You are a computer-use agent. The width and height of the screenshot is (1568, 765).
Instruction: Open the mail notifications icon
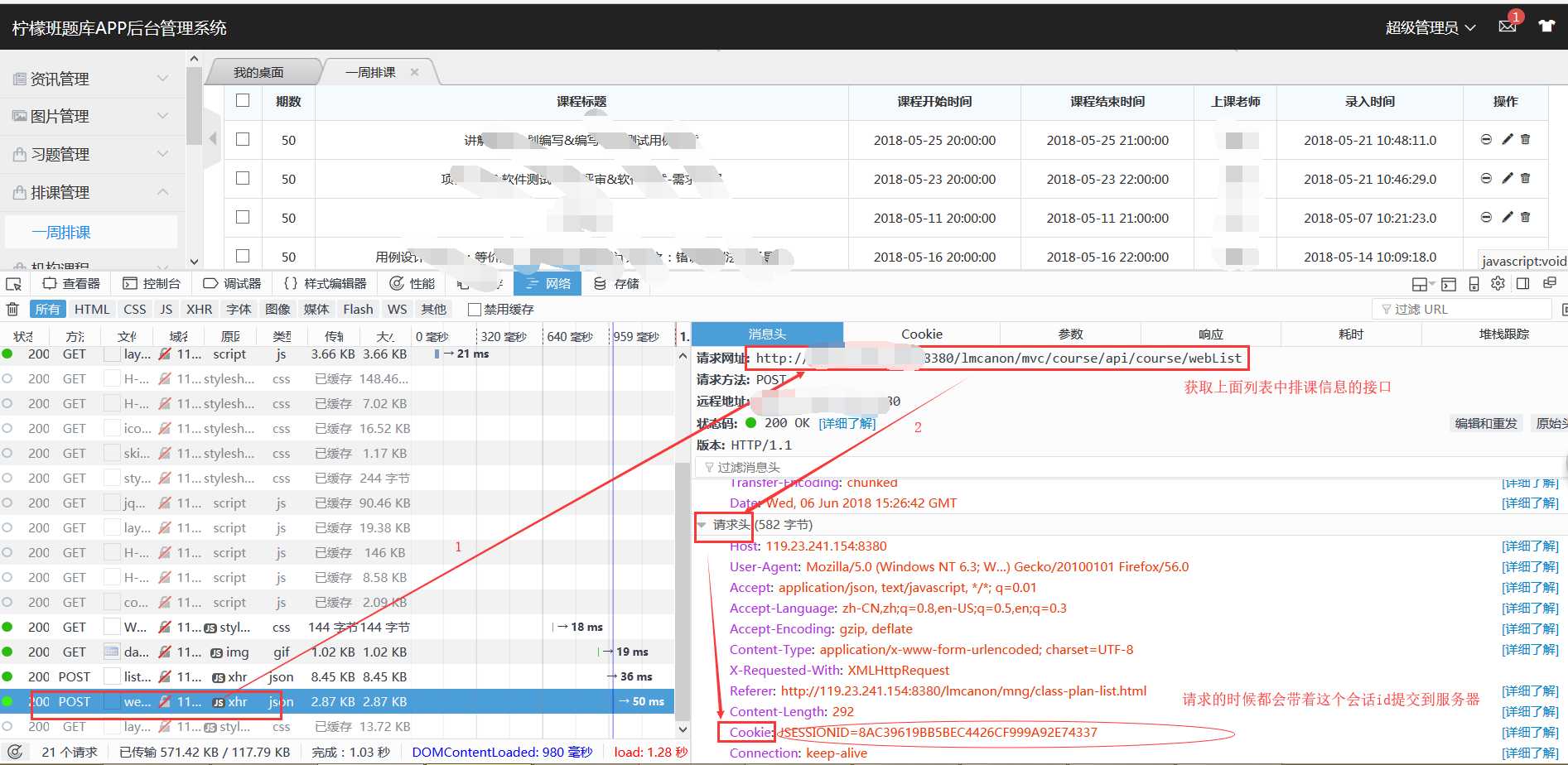pos(1507,26)
